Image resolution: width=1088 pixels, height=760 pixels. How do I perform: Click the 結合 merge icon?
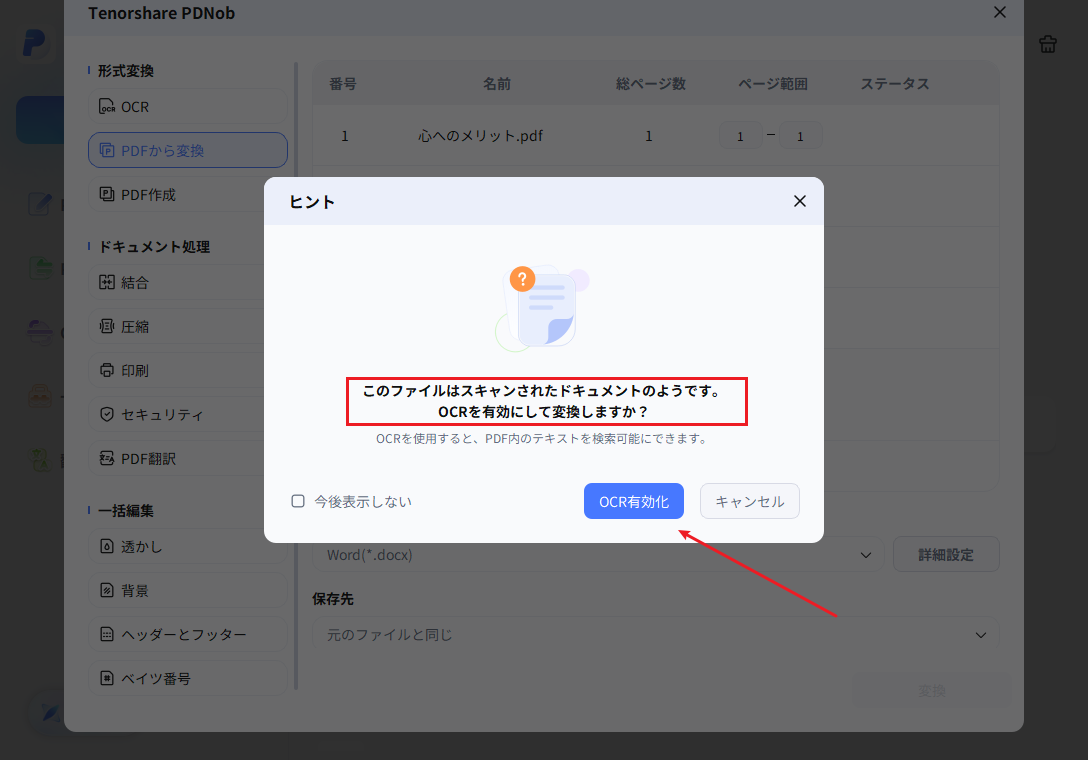point(107,282)
